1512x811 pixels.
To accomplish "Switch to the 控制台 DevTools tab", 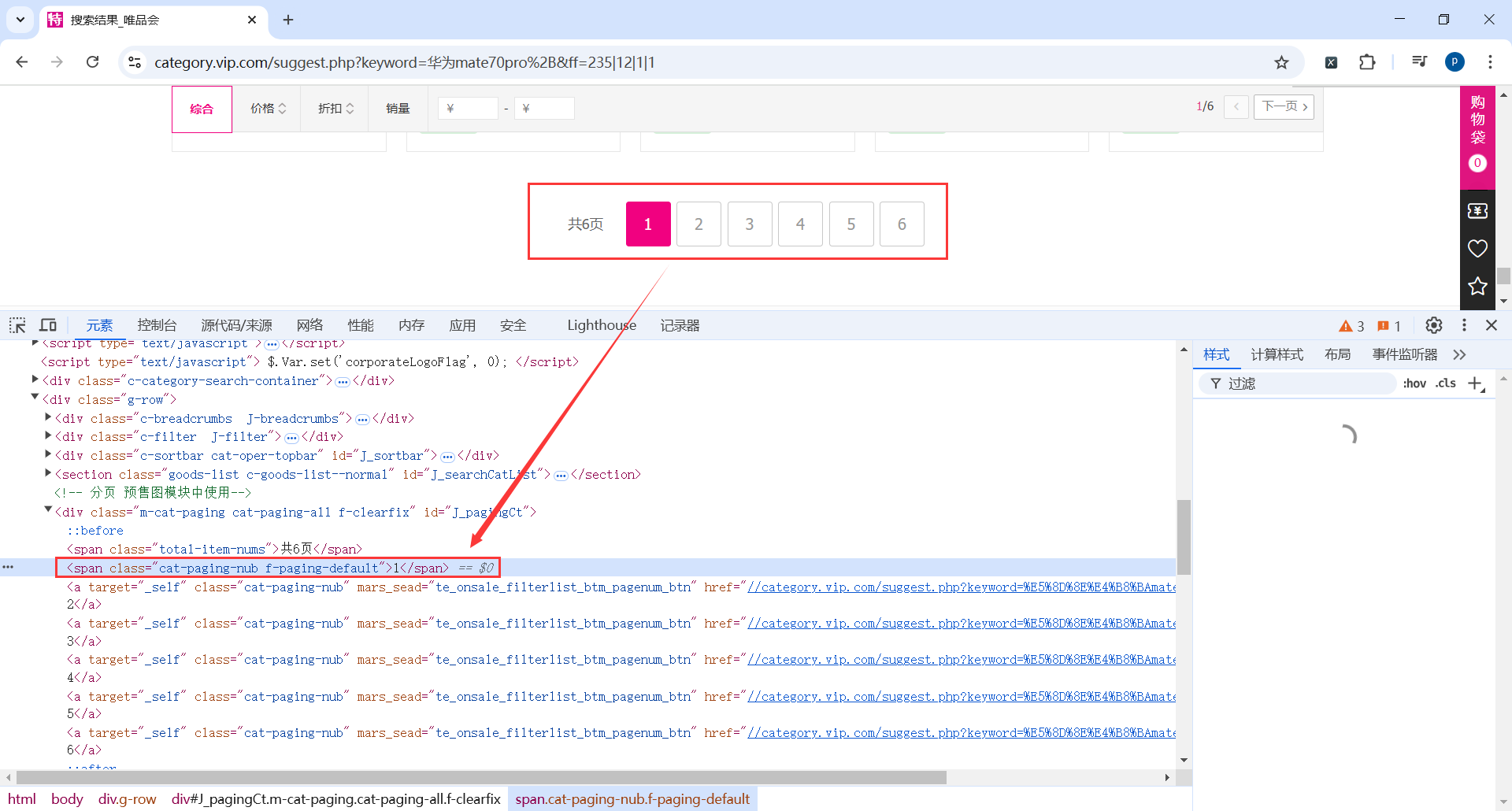I will [x=157, y=325].
